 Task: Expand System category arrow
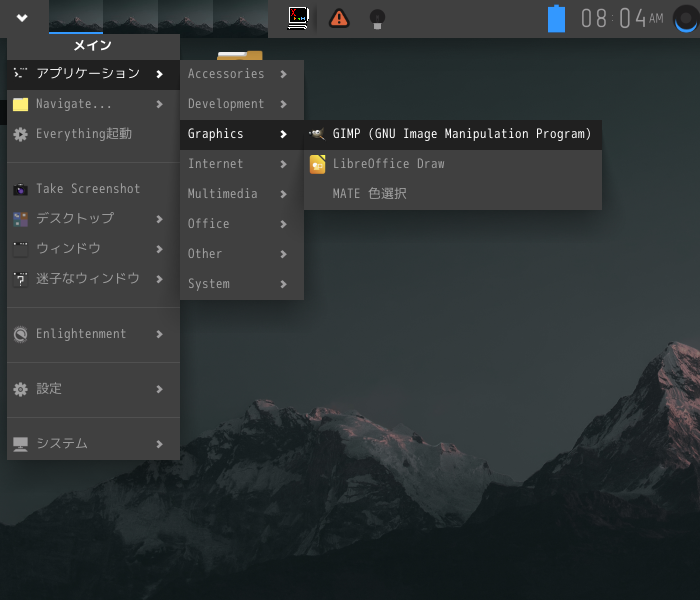coord(283,284)
